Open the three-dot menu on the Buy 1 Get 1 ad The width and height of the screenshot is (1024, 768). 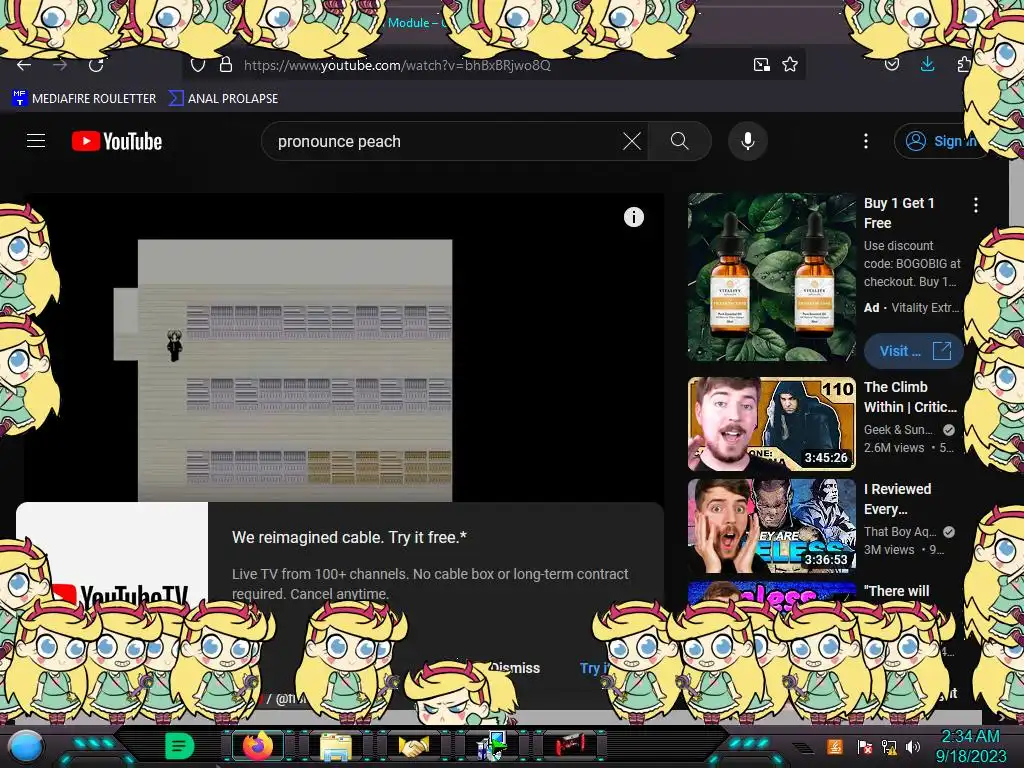click(x=976, y=205)
